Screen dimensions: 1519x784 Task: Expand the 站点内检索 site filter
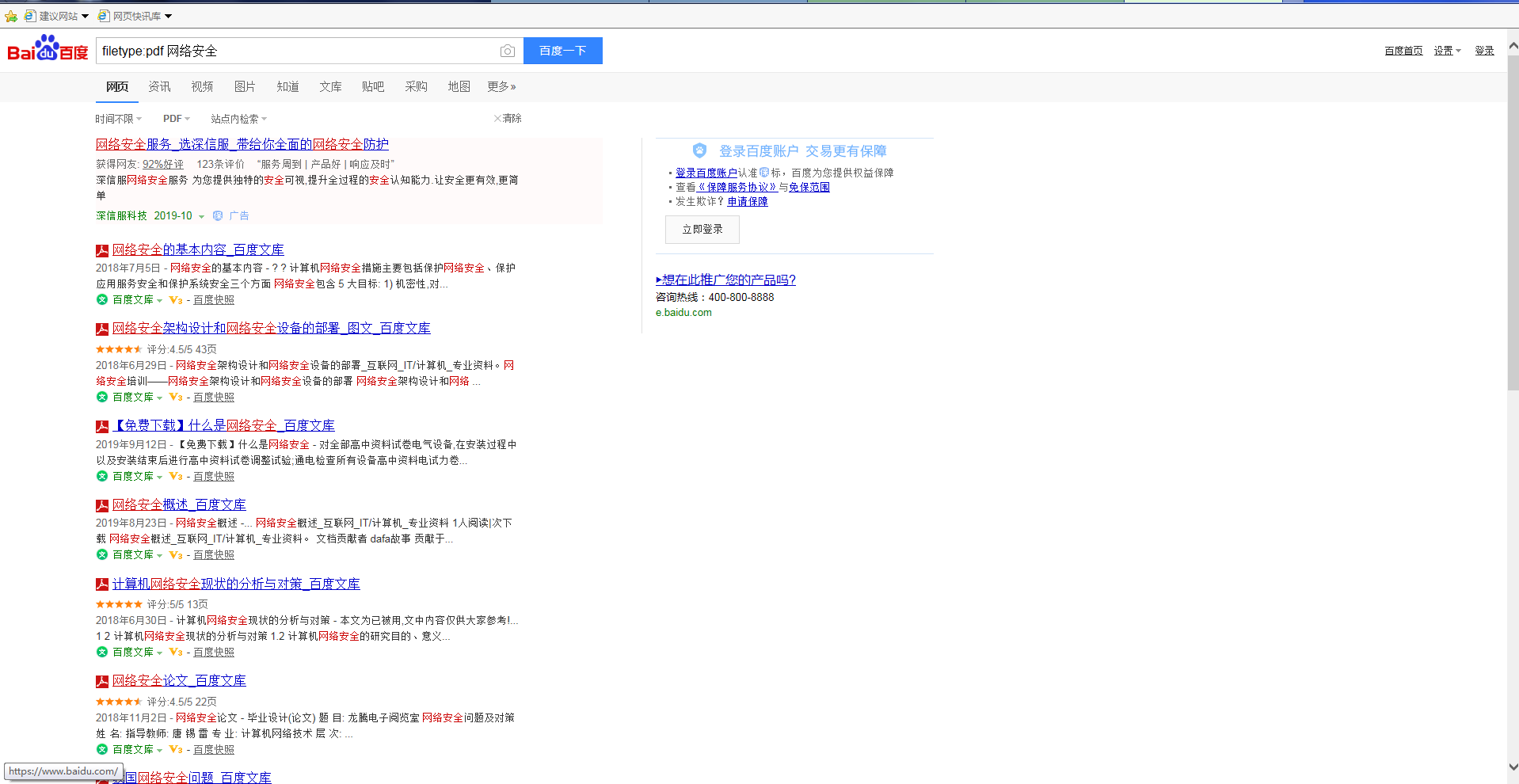coord(239,119)
